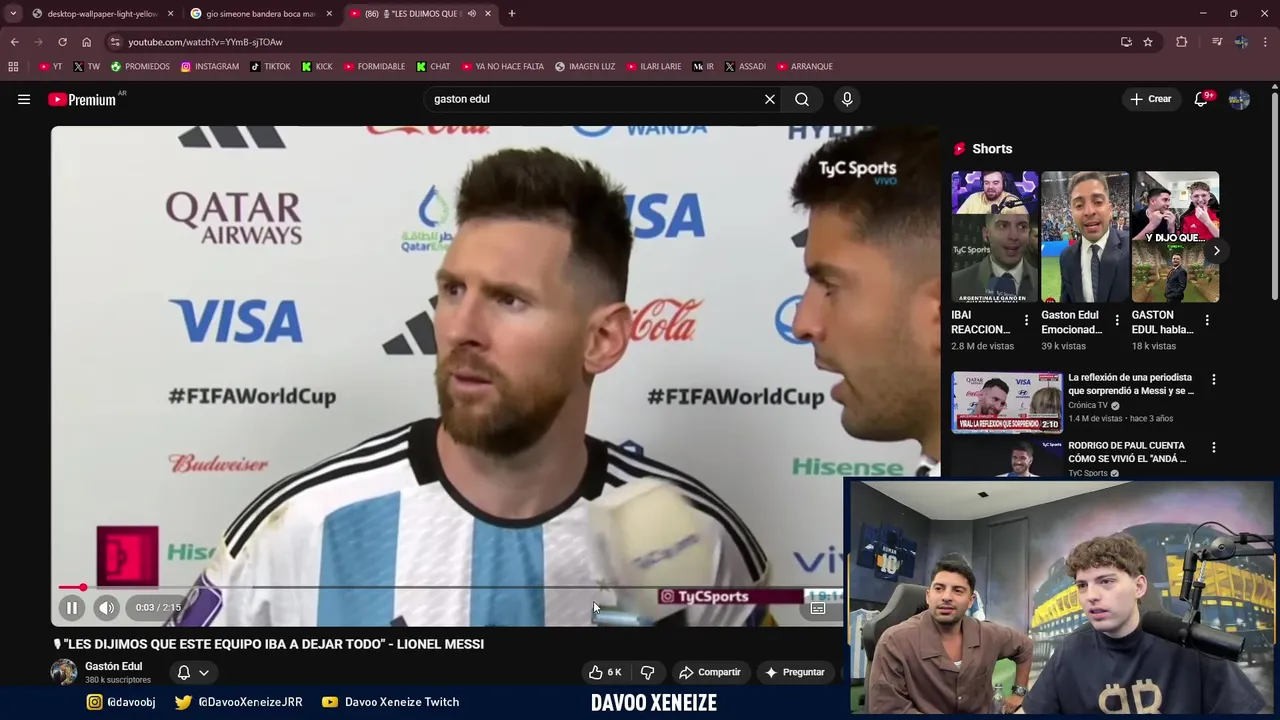Viewport: 1280px width, 720px height.
Task: Start voice search with microphone
Action: pyautogui.click(x=847, y=99)
